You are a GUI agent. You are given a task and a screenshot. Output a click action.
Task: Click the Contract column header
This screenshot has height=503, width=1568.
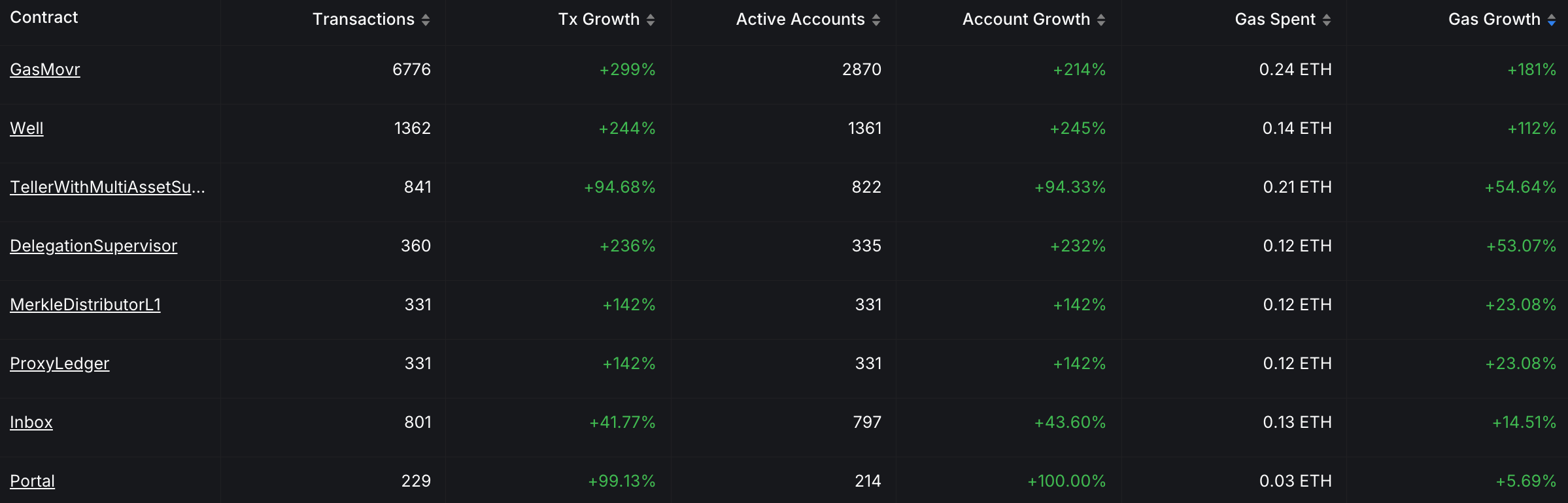[44, 18]
